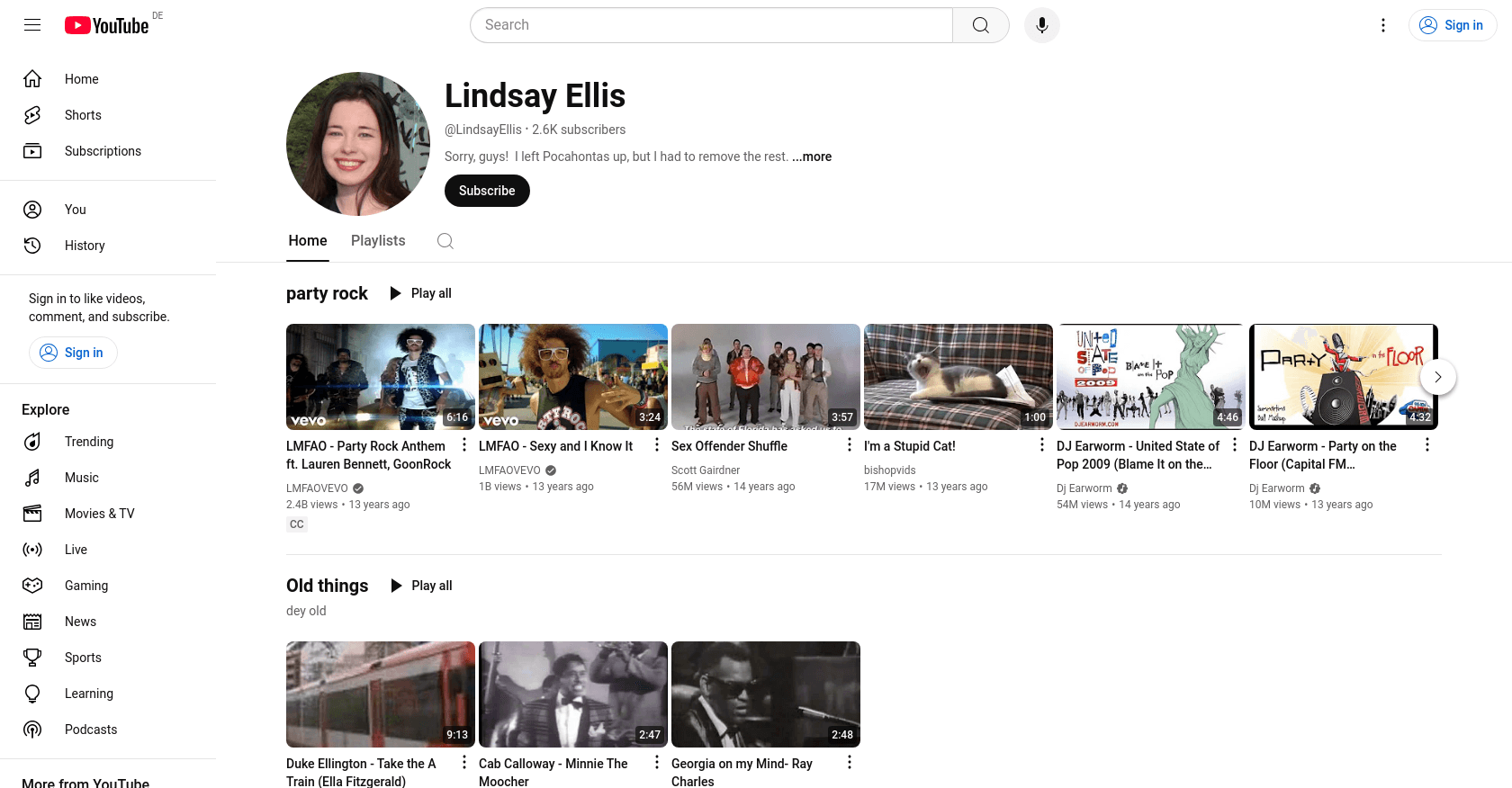Open the hamburger guide menu
This screenshot has width=1512, height=788.
coord(32,25)
